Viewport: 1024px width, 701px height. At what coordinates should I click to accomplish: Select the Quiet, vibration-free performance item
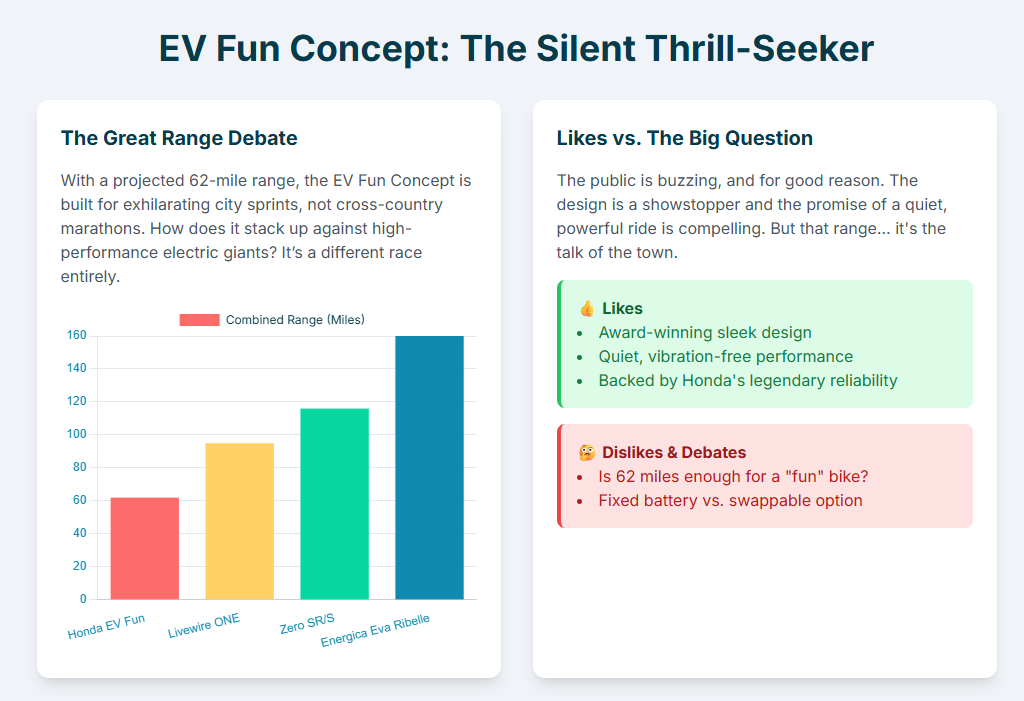tap(725, 357)
